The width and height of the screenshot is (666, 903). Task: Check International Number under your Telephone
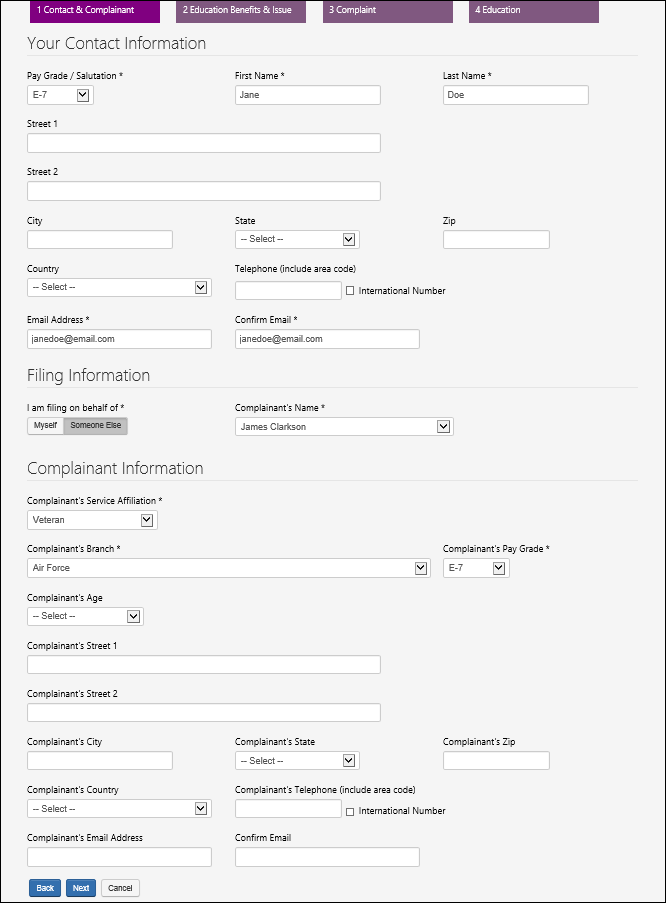click(350, 291)
